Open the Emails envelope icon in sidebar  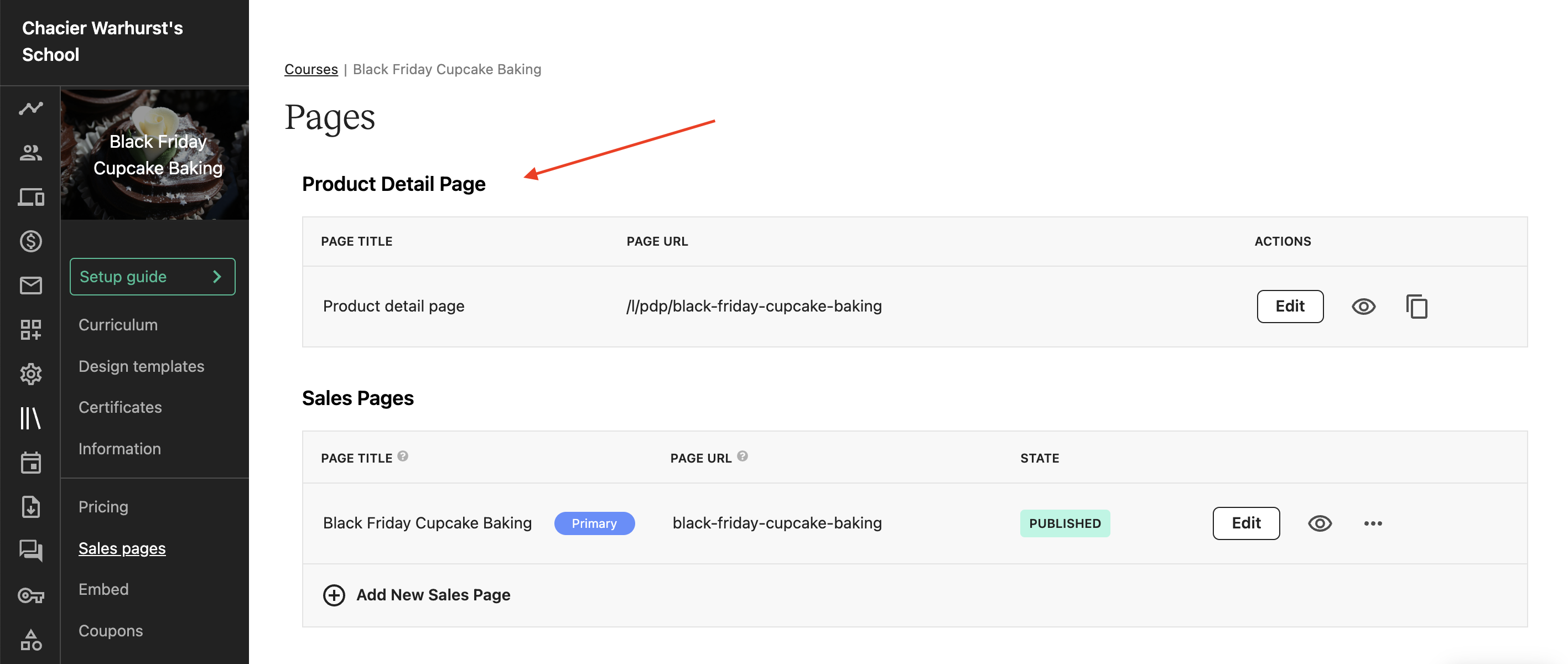pyautogui.click(x=30, y=286)
